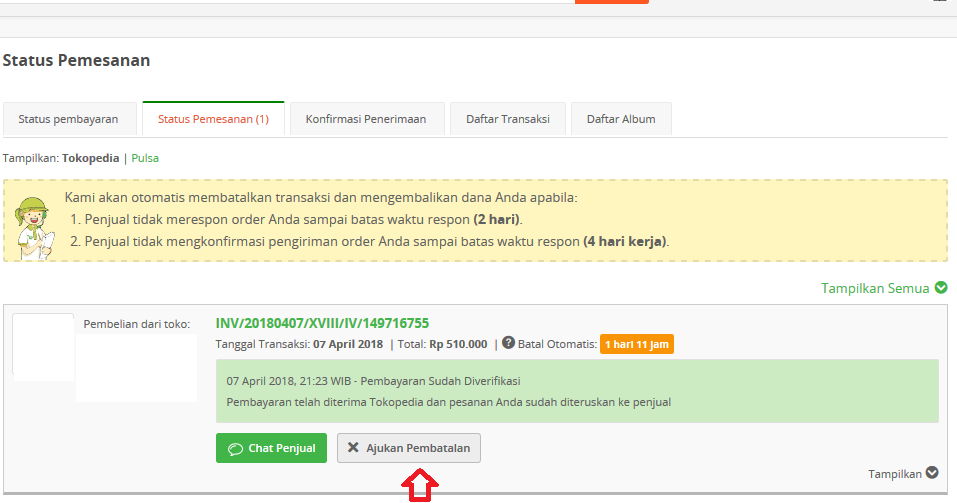This screenshot has height=503, width=957.
Task: Click the 'Pembayaran Sudah Diverifikasi' status line
Action: point(374,381)
